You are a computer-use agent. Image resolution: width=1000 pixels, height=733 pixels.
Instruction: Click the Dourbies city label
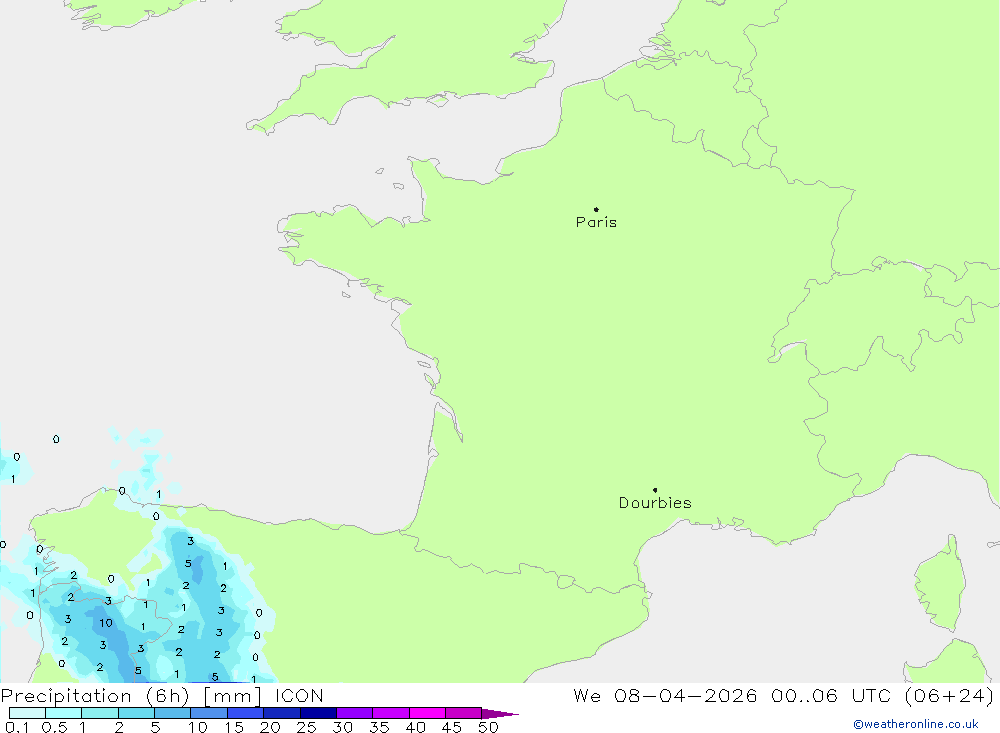655,503
